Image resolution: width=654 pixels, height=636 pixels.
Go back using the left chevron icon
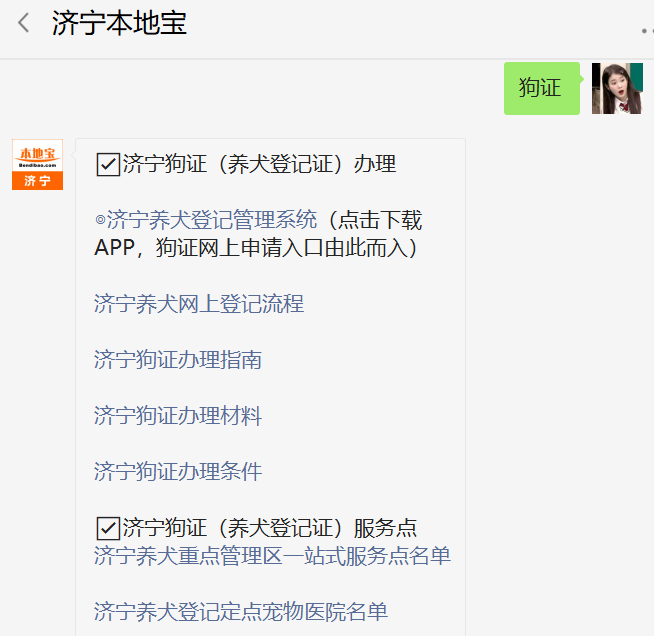[24, 23]
